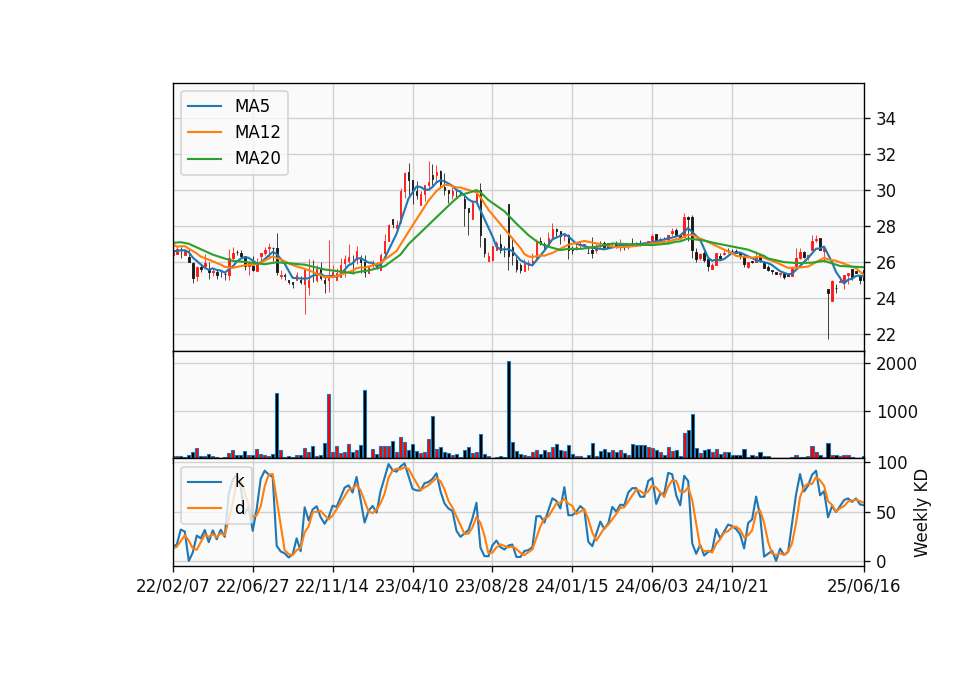The width and height of the screenshot is (960, 690).
Task: Click the 24/06/03 date label
Action: [651, 586]
